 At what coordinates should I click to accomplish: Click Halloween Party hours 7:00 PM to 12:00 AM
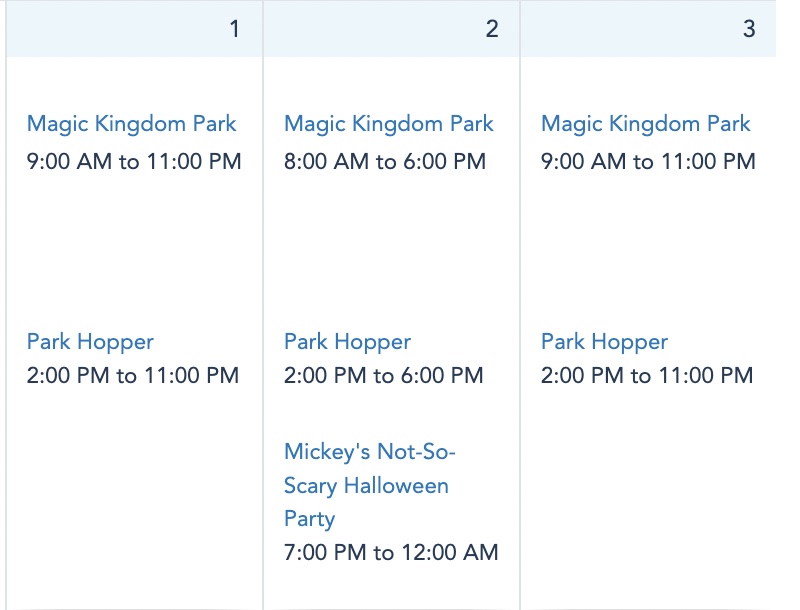pos(391,552)
